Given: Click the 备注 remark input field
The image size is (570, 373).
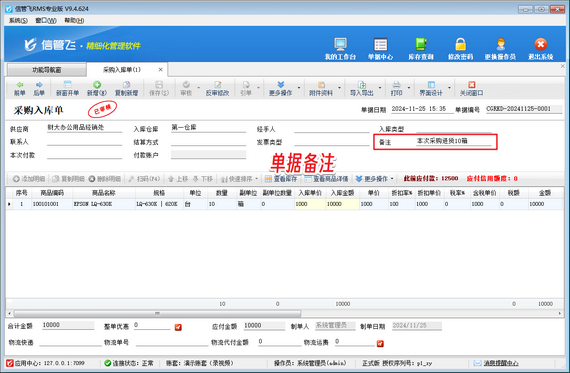Looking at the screenshot, I should 453,141.
